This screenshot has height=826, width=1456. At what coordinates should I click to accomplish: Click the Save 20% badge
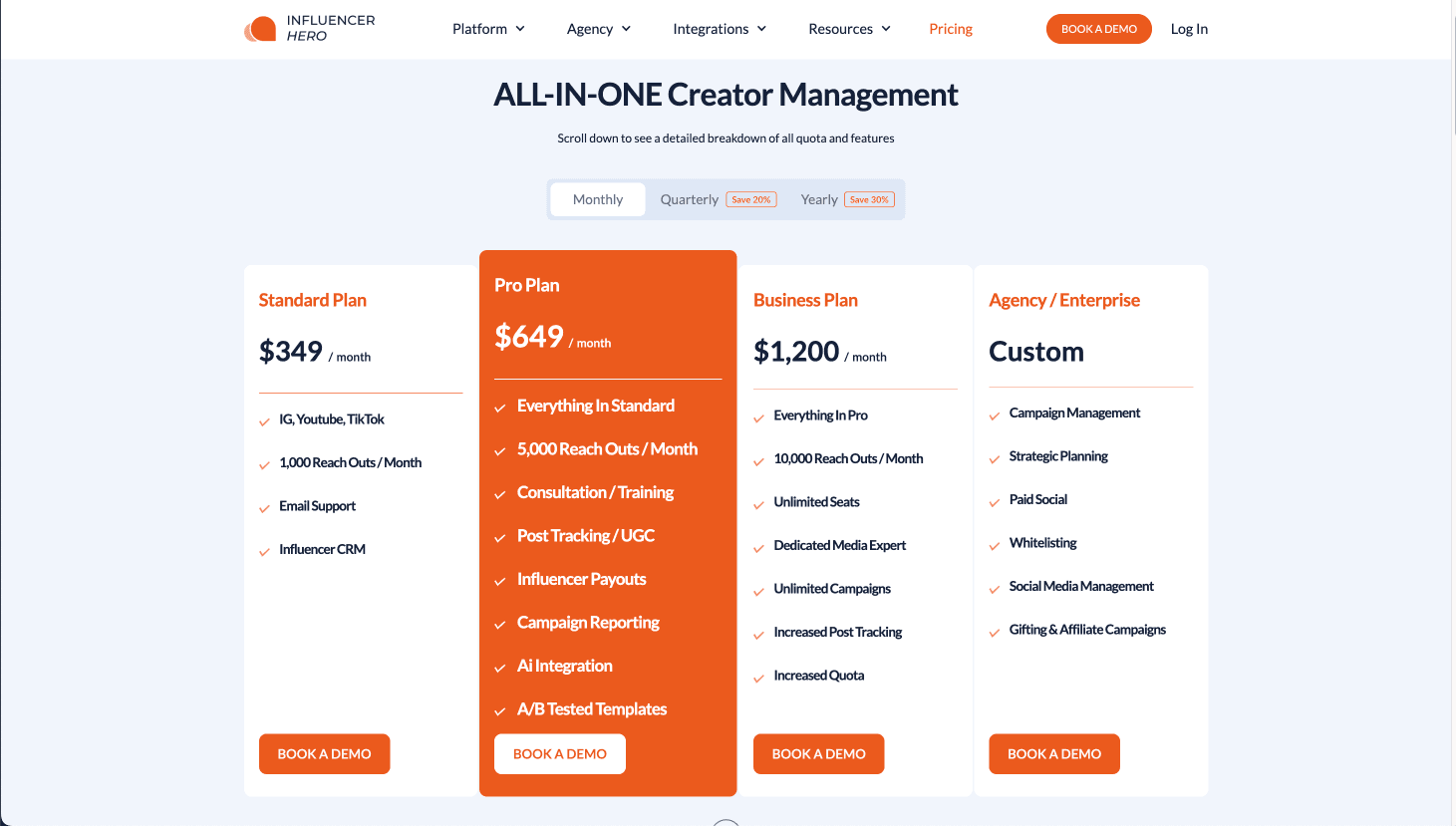(751, 199)
